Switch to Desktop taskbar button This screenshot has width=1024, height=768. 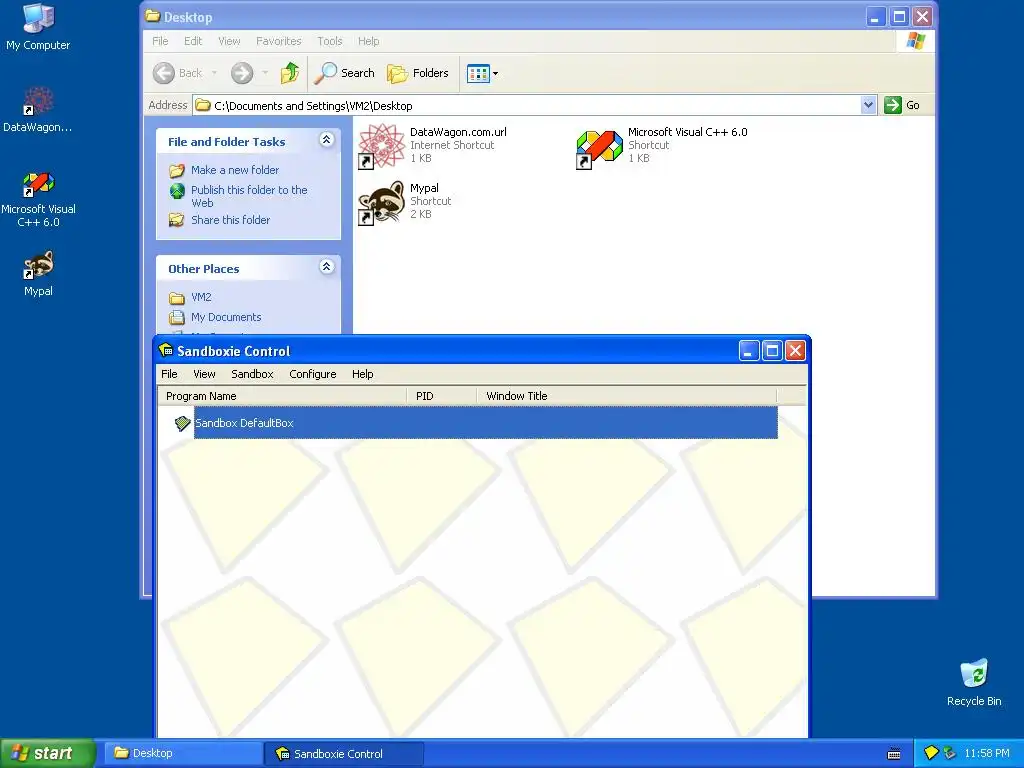click(183, 754)
